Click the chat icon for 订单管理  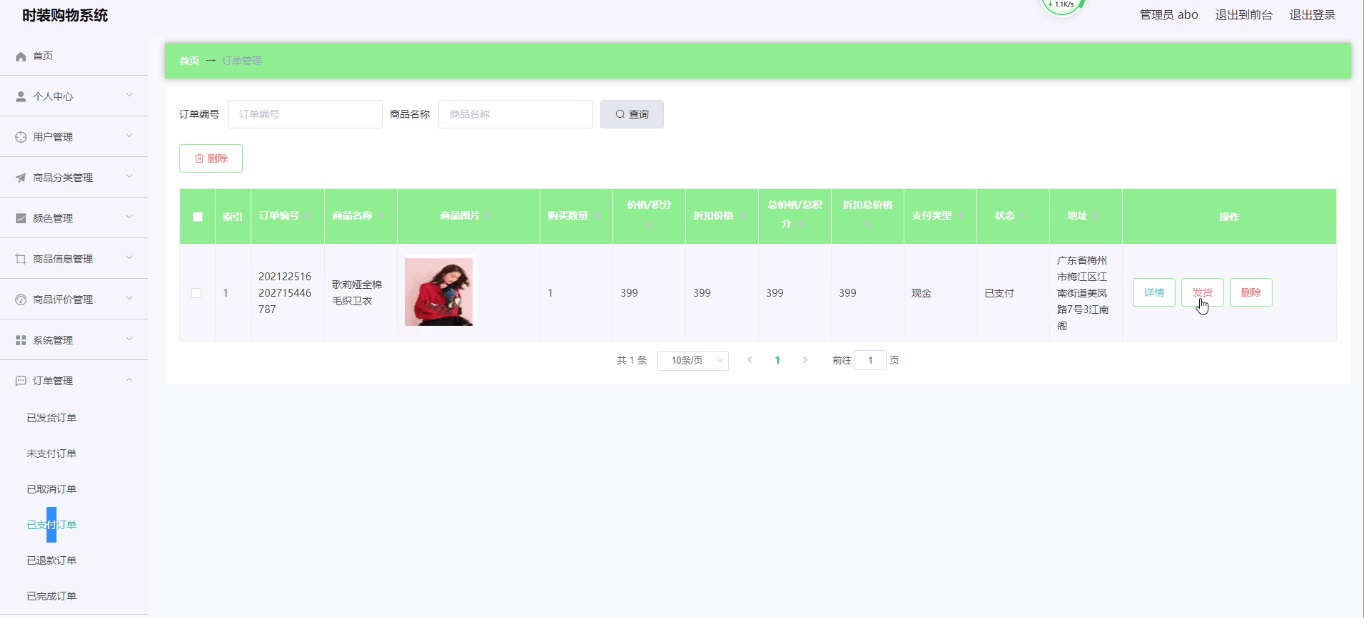(21, 381)
